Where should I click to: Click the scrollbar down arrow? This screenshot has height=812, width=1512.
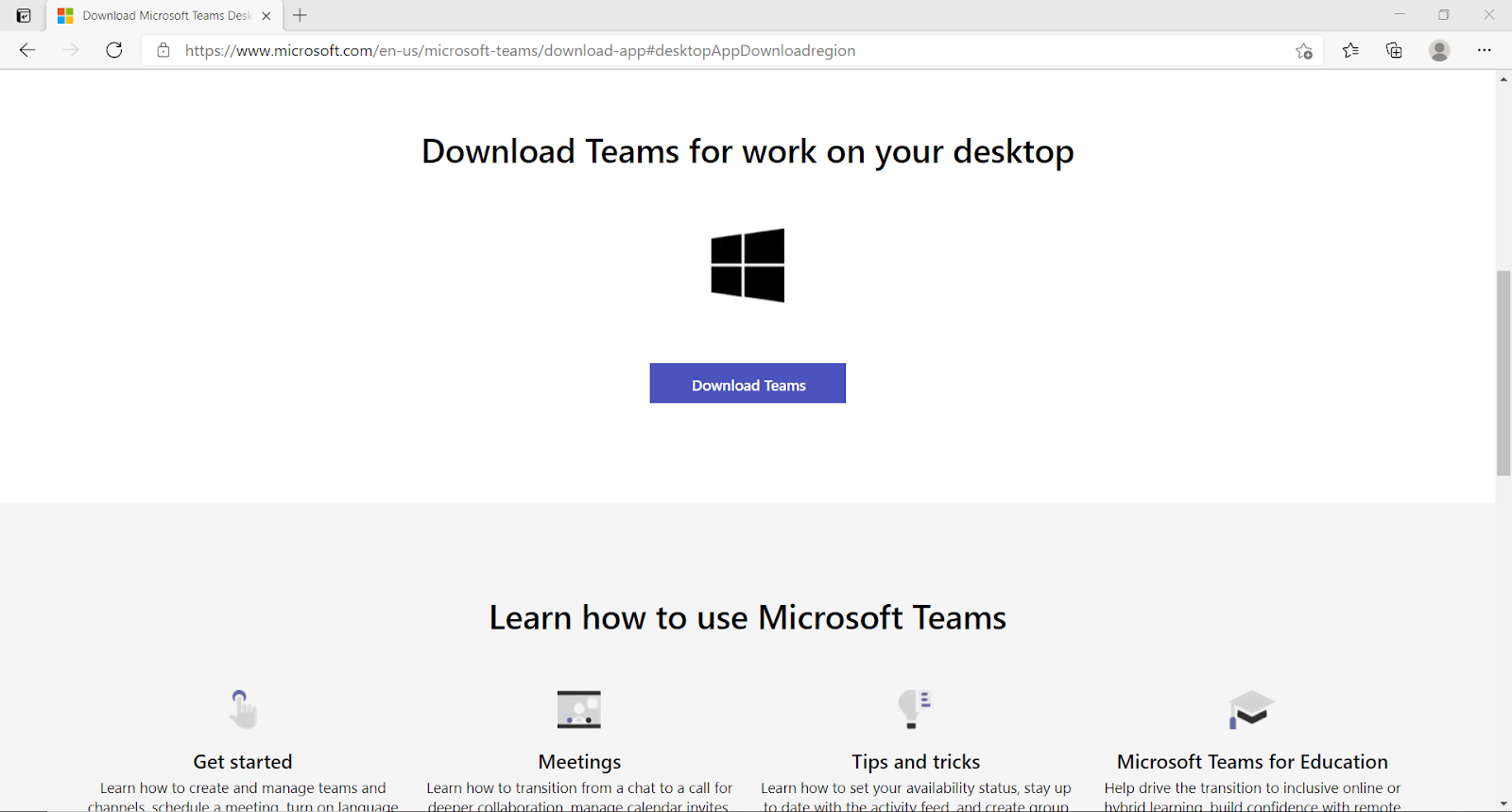[1503, 803]
